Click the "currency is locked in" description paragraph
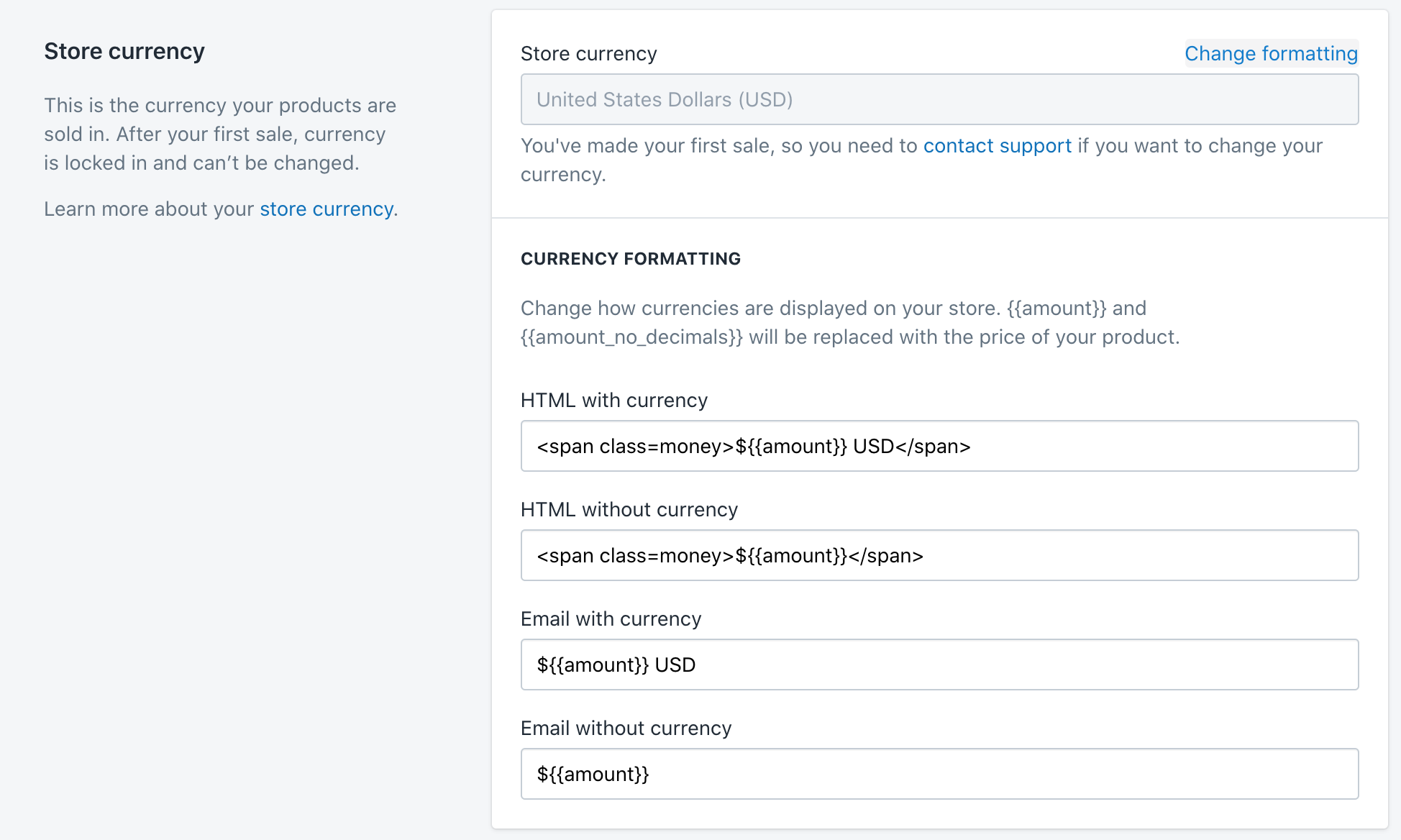 [219, 134]
